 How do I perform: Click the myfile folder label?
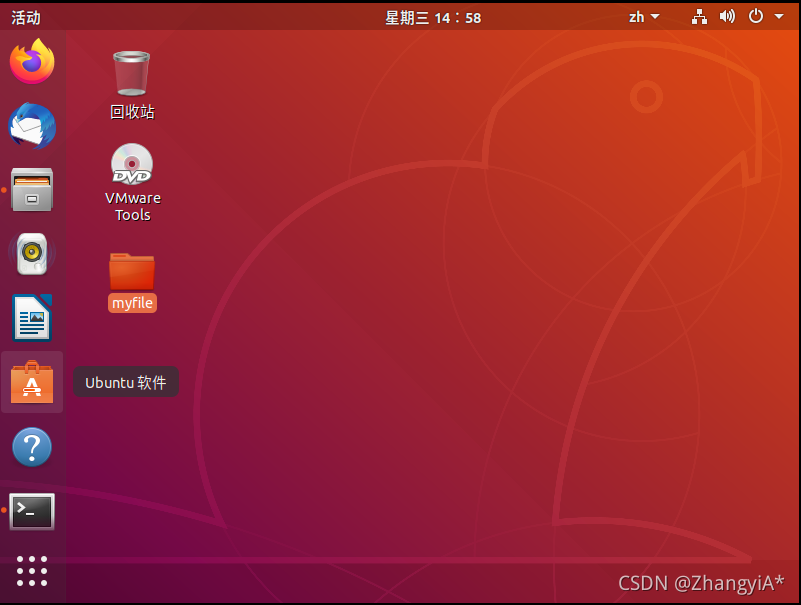click(x=132, y=303)
